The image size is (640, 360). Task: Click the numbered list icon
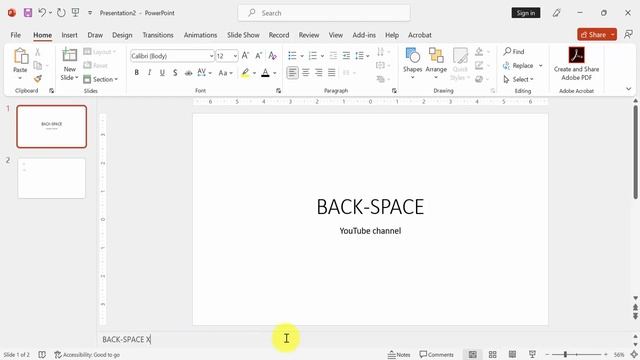[x=313, y=56]
